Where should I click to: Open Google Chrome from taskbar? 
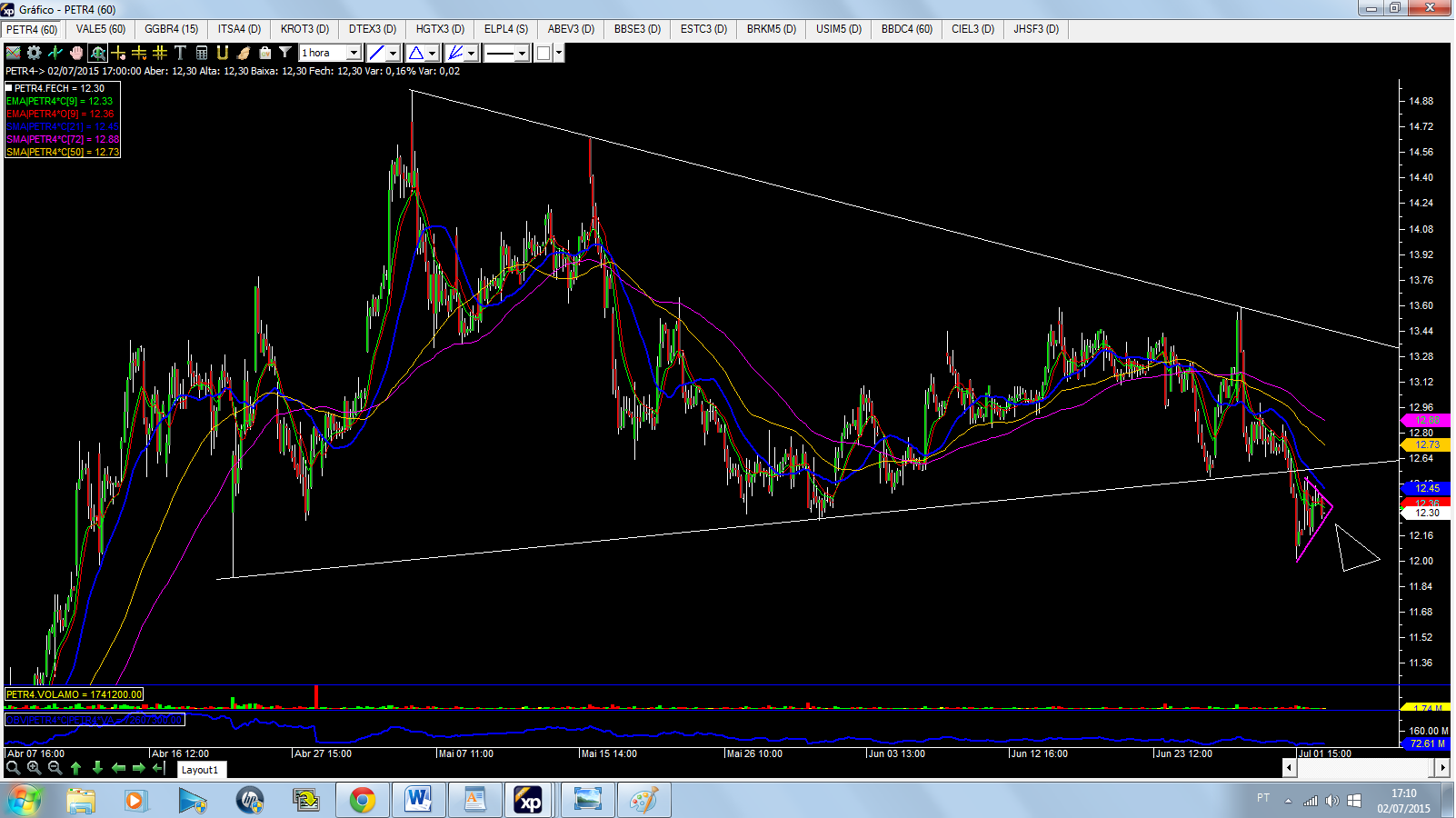click(362, 801)
